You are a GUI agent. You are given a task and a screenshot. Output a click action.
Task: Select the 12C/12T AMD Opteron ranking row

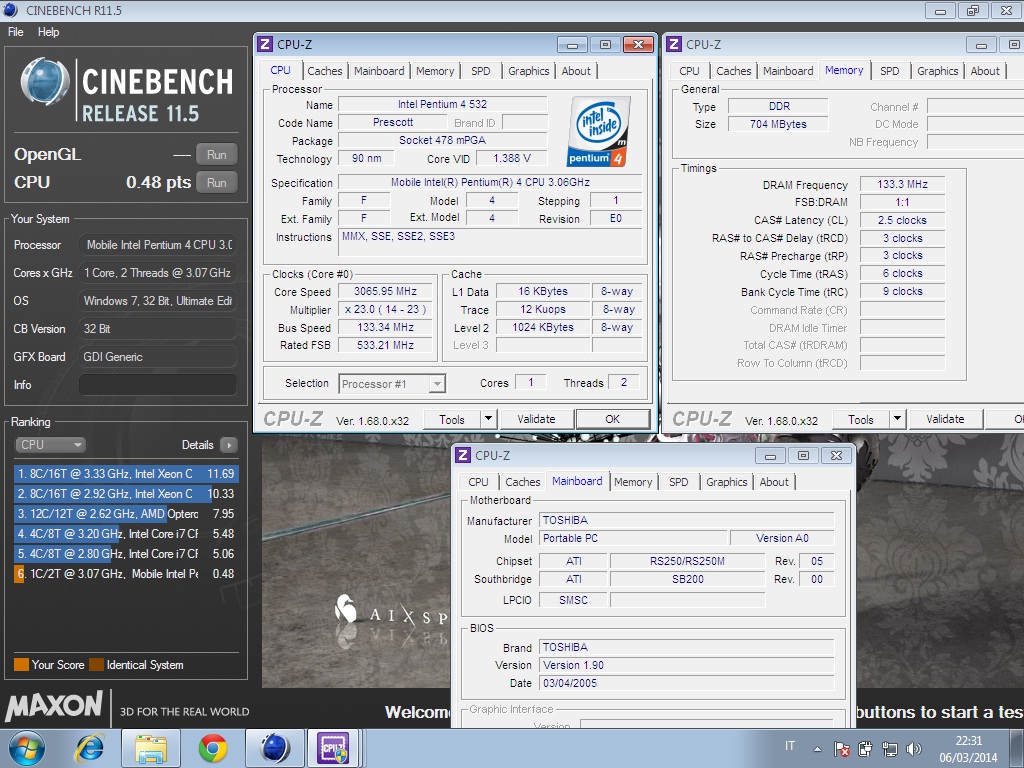click(x=126, y=514)
